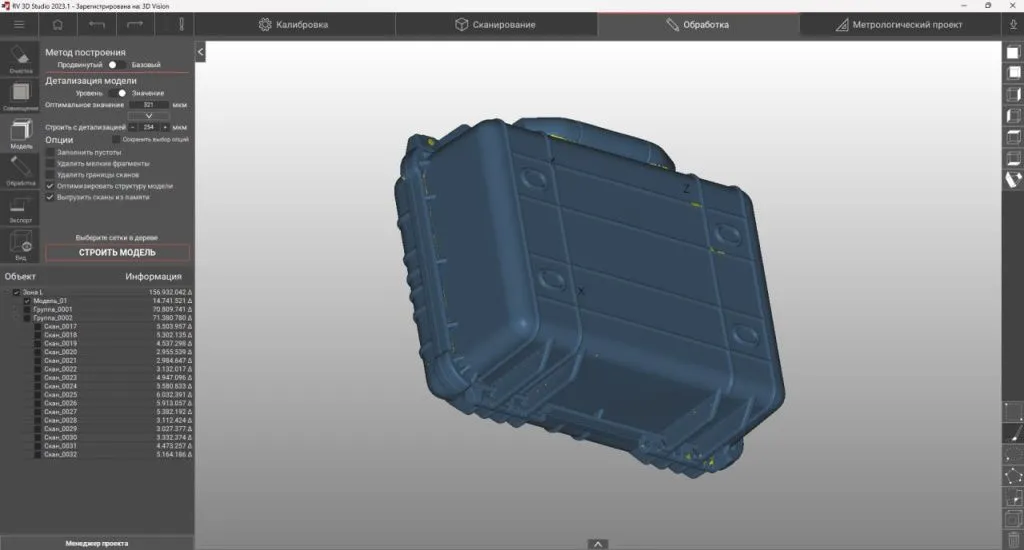Viewport: 1024px width, 550px height.
Task: Open the hamburger main menu
Action: pyautogui.click(x=19, y=24)
